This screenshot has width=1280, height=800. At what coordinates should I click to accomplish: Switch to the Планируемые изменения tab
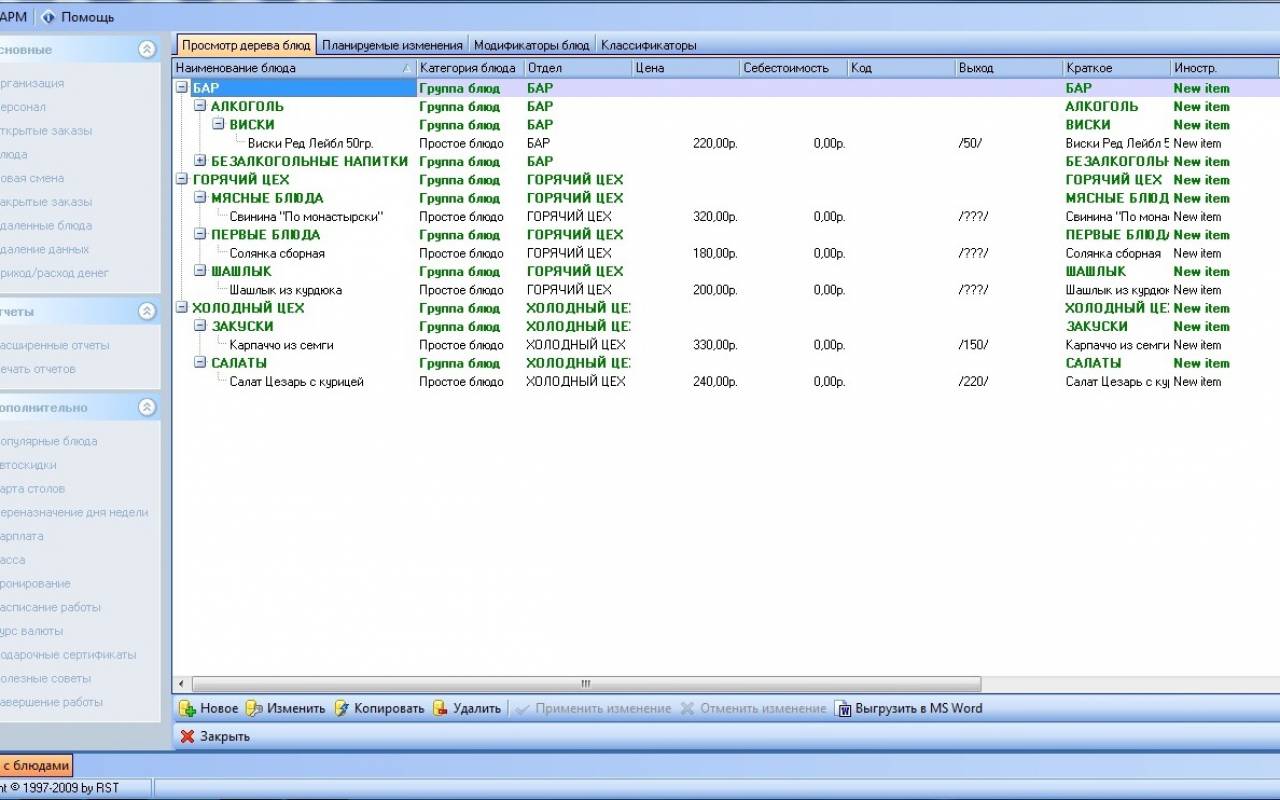coord(392,45)
